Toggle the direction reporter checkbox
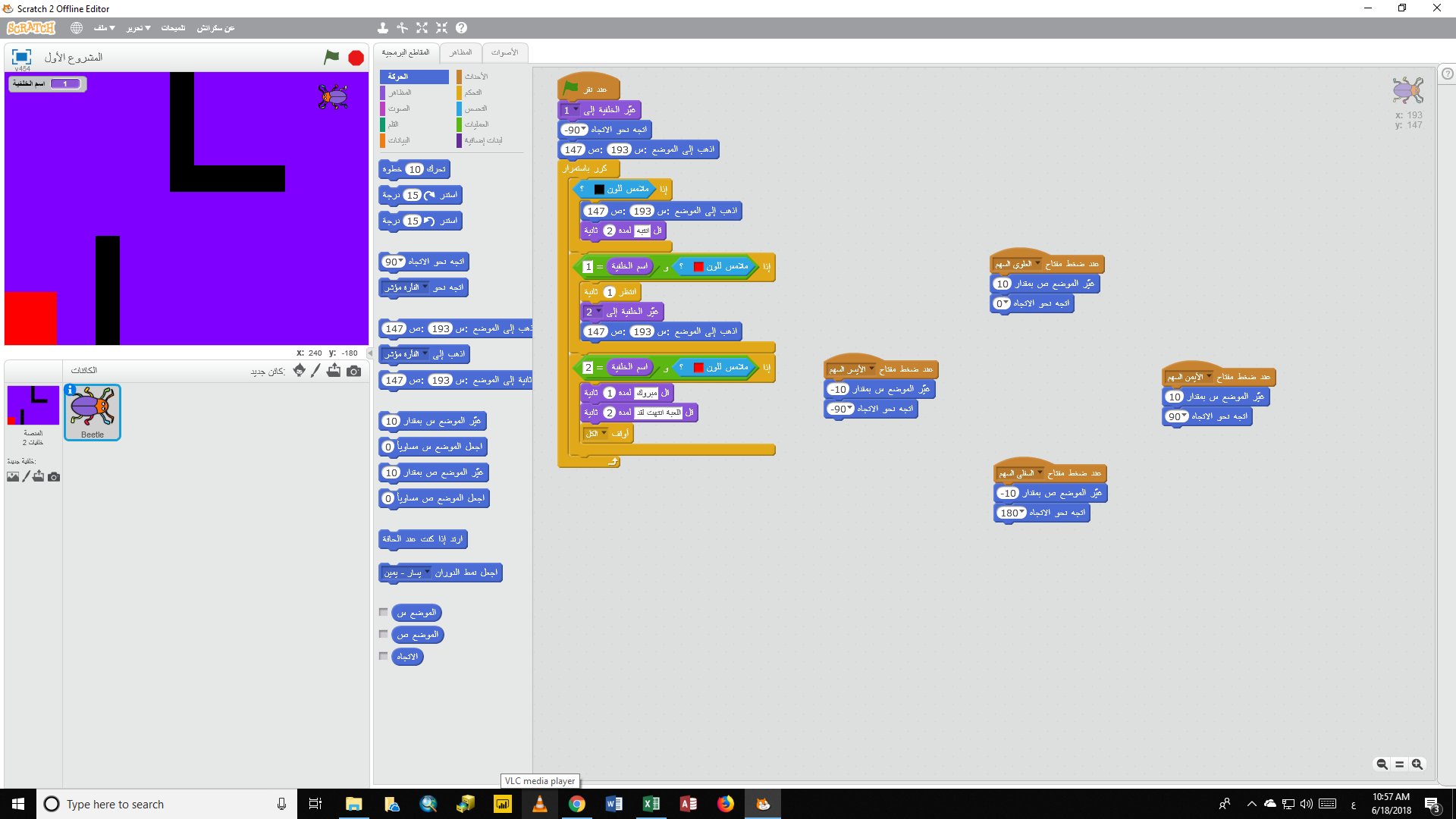Viewport: 1456px width, 819px height. (384, 656)
